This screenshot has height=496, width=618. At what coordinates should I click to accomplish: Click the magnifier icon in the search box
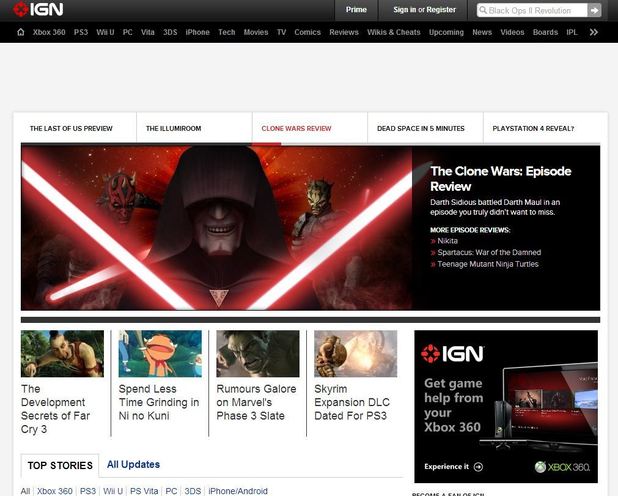tap(483, 10)
